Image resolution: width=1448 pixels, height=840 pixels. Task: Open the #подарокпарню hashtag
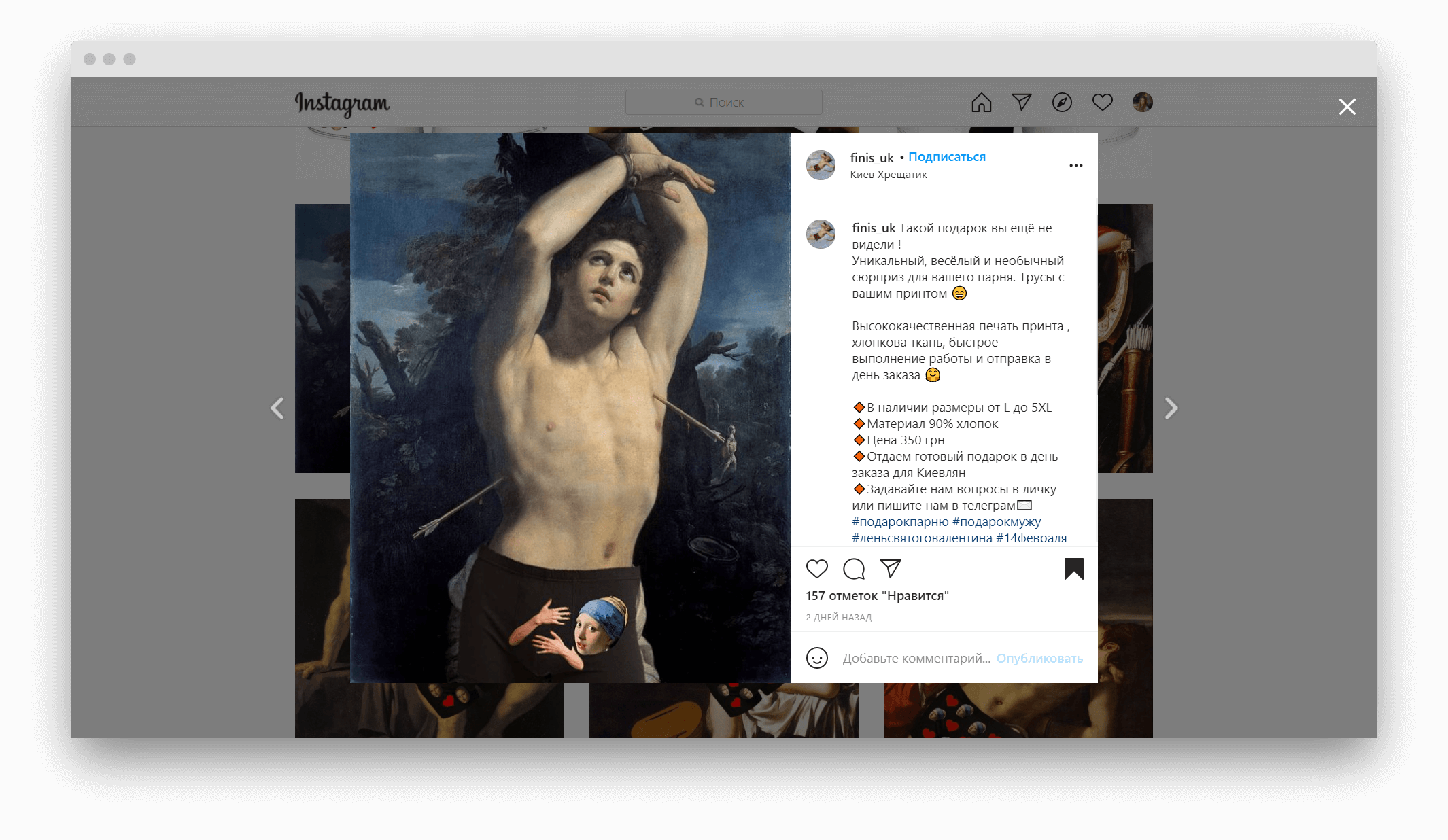click(899, 522)
